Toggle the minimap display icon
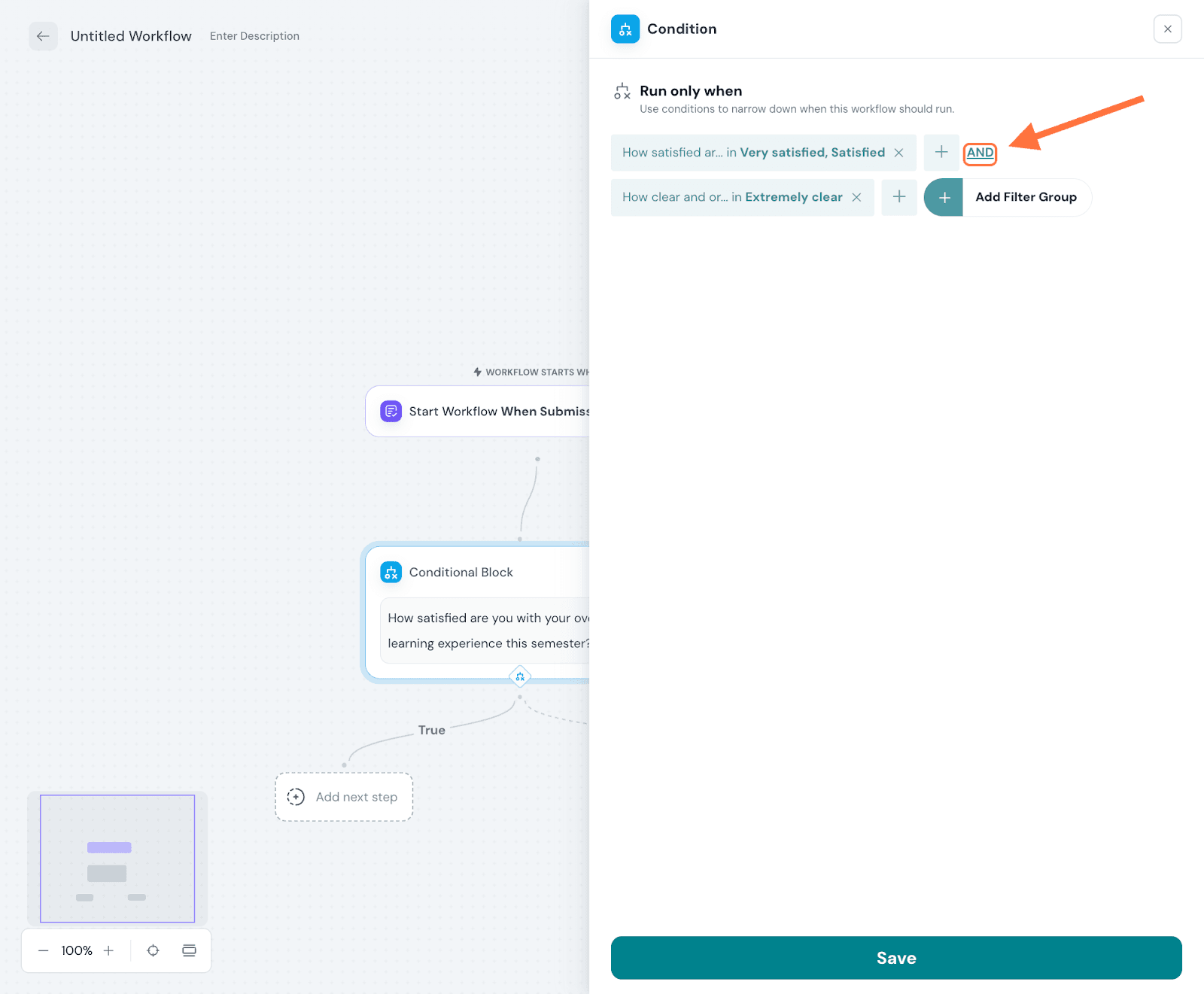This screenshot has width=1204, height=994. pyautogui.click(x=189, y=950)
